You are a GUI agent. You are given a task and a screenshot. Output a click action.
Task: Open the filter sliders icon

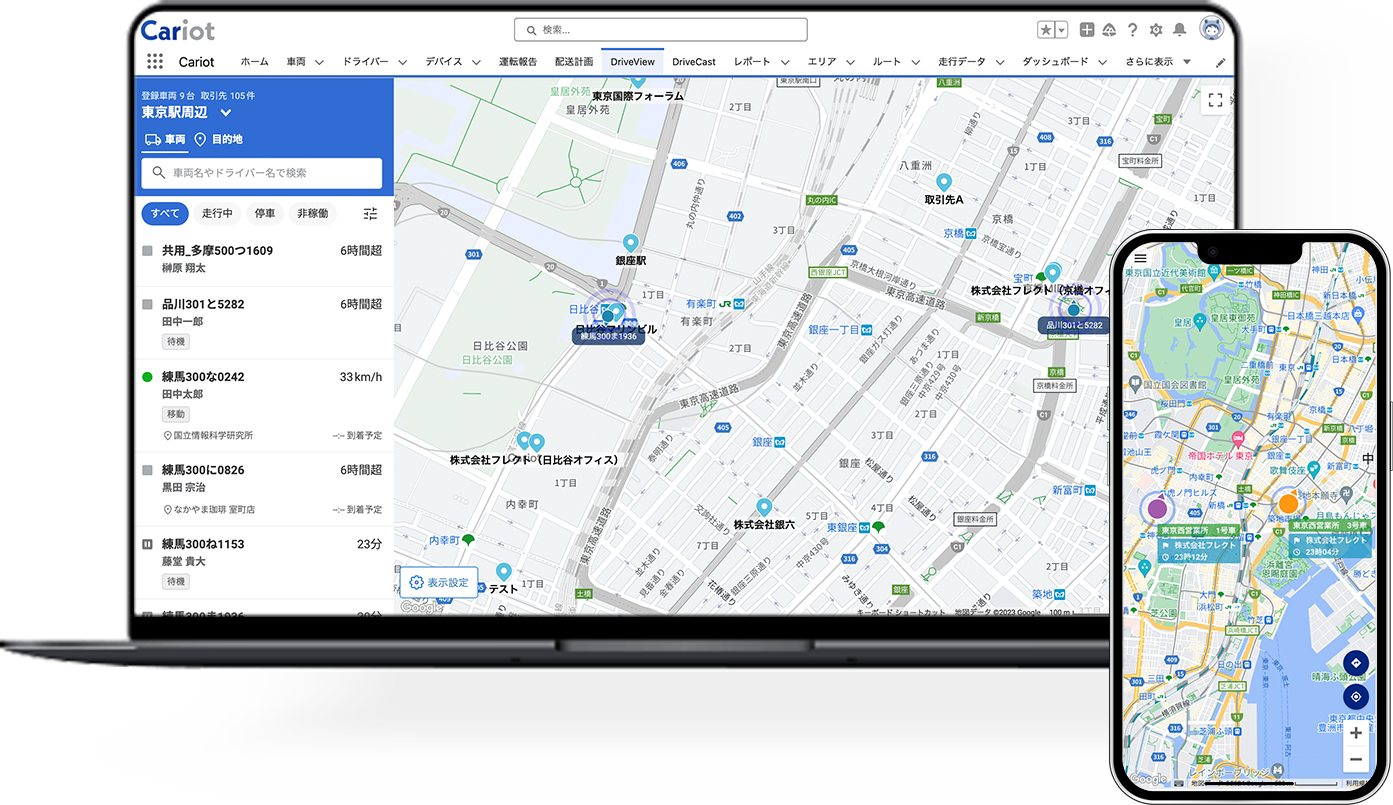370,213
